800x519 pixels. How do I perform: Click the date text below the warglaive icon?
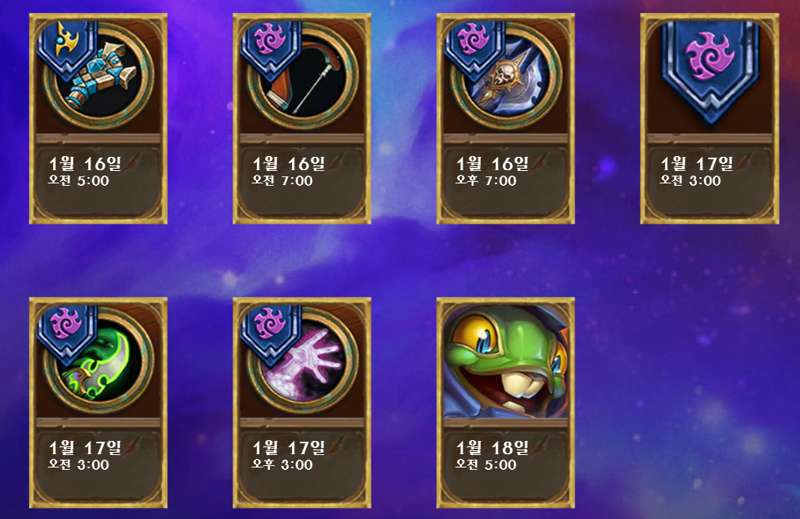[85, 455]
